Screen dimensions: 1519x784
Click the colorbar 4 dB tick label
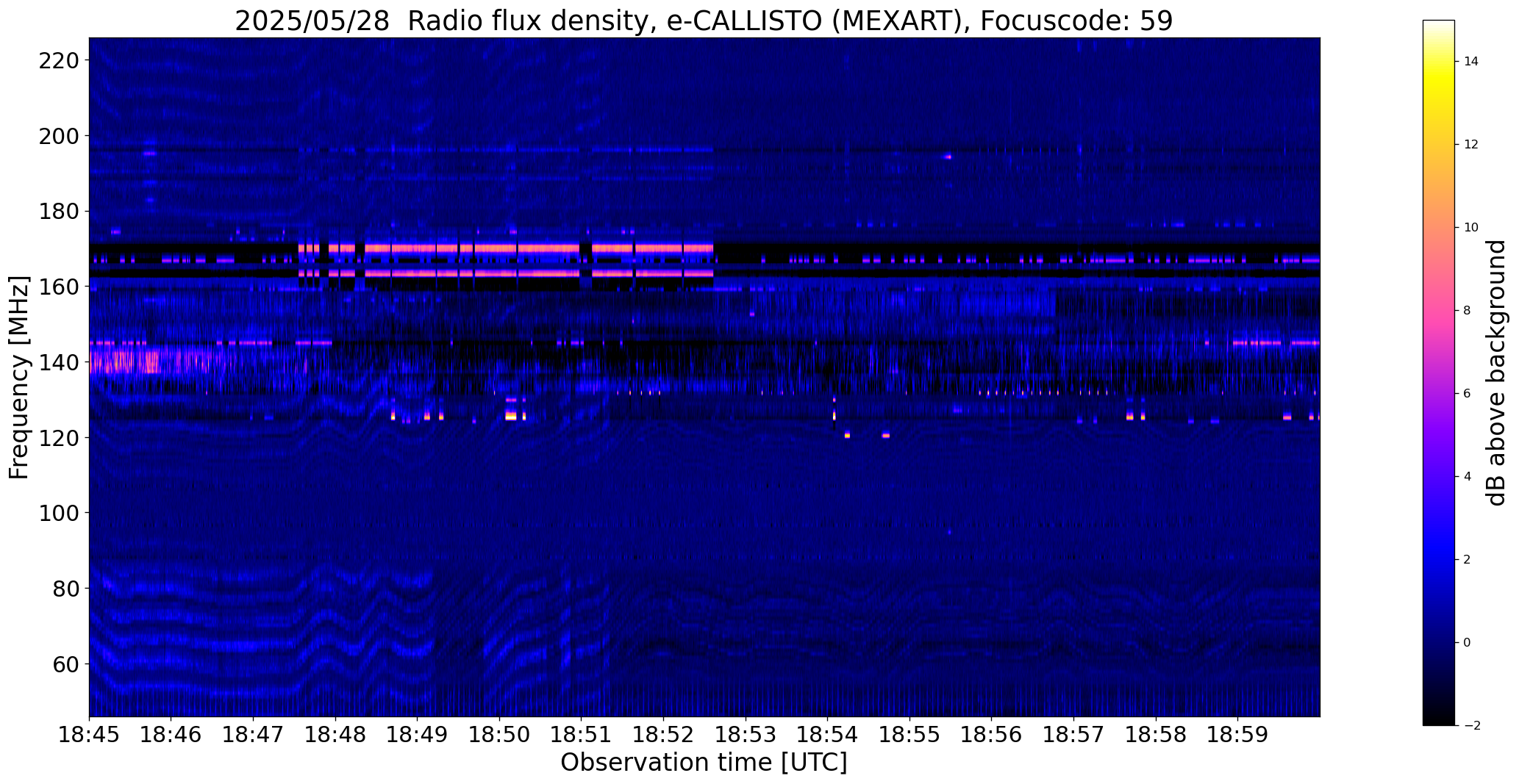coord(1468,477)
